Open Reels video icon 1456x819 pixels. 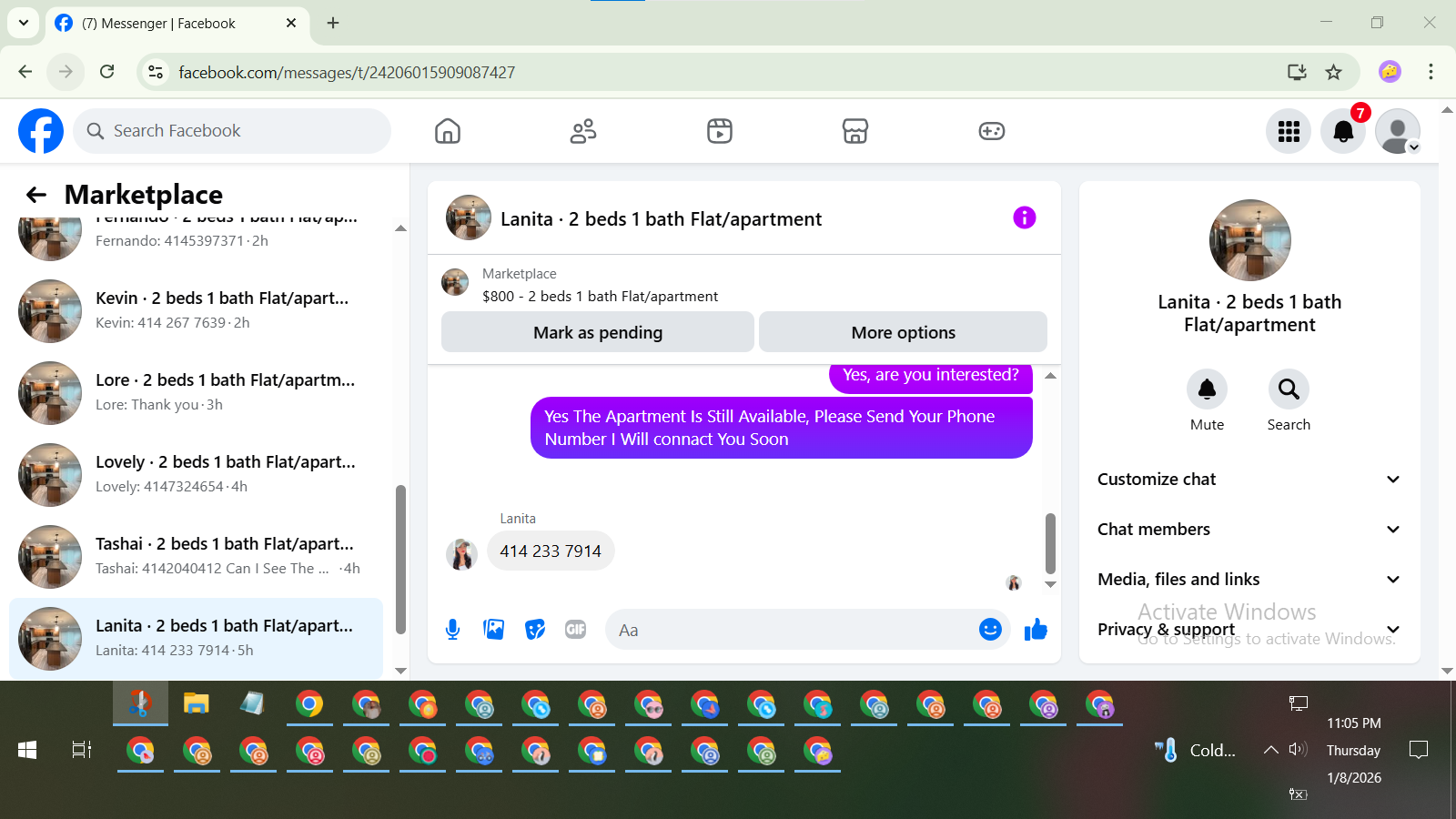720,131
